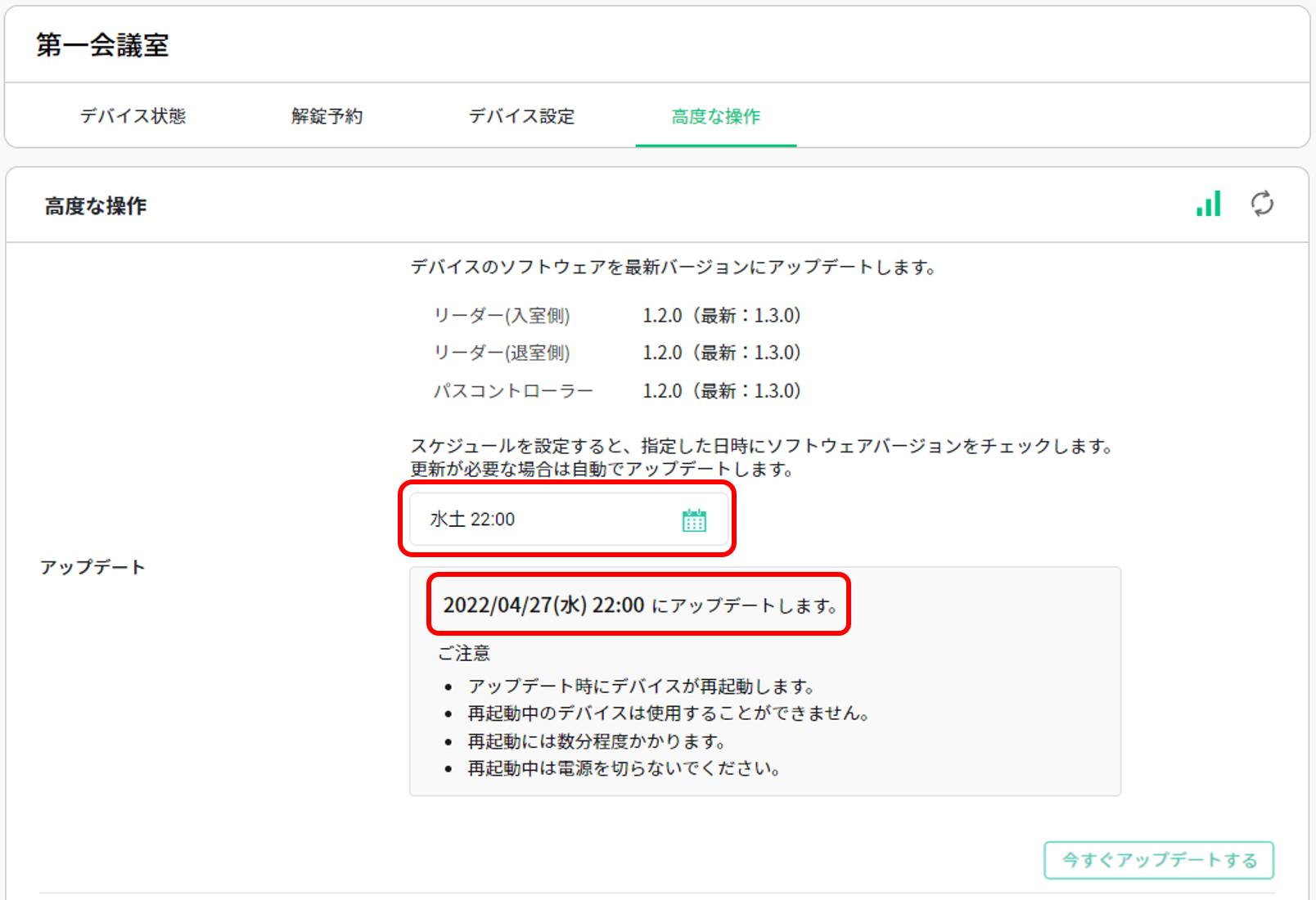
Task: Open the calendar picker for update schedule
Action: (x=692, y=520)
